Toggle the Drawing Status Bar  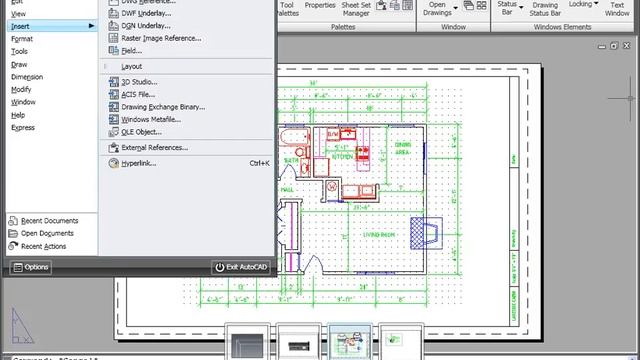pos(545,9)
